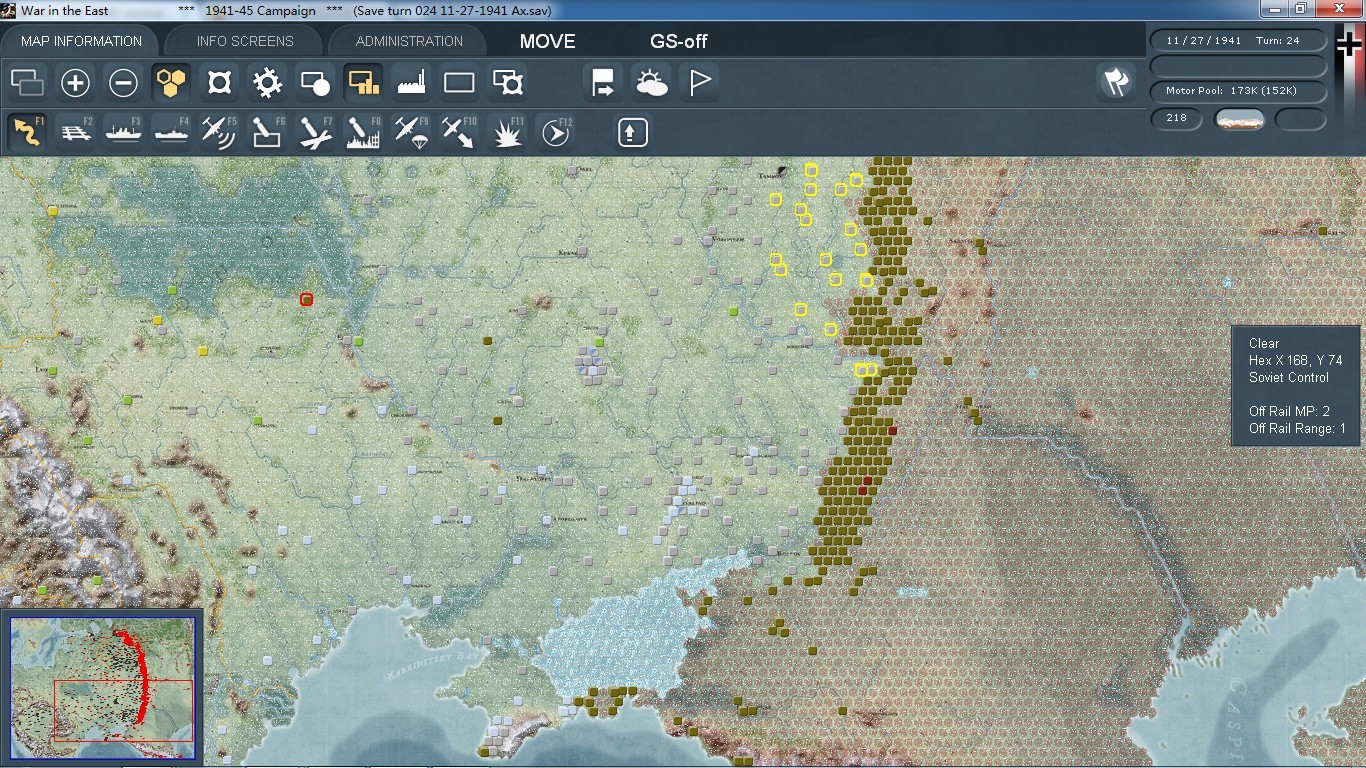Click the empty rectangle outline icon
The width and height of the screenshot is (1366, 768).
click(459, 82)
